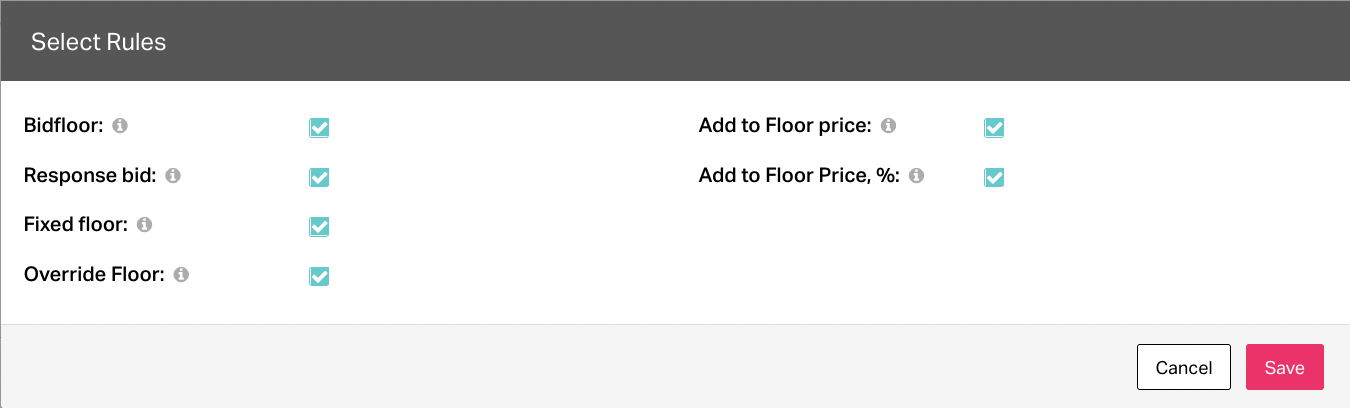
Task: Show the Response bid info tooltip icon
Action: (172, 176)
